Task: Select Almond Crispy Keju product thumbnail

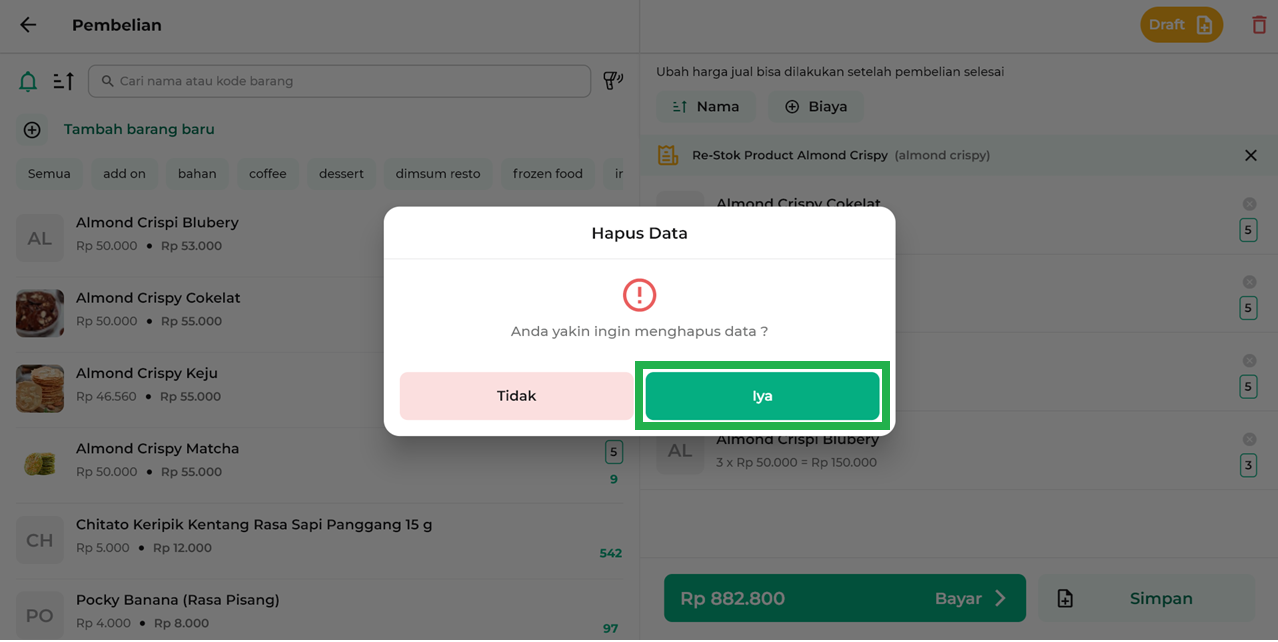Action: pyautogui.click(x=40, y=388)
